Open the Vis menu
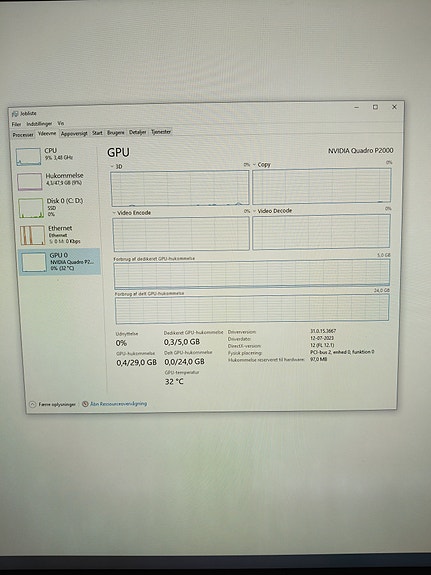431x575 pixels. tap(61, 124)
